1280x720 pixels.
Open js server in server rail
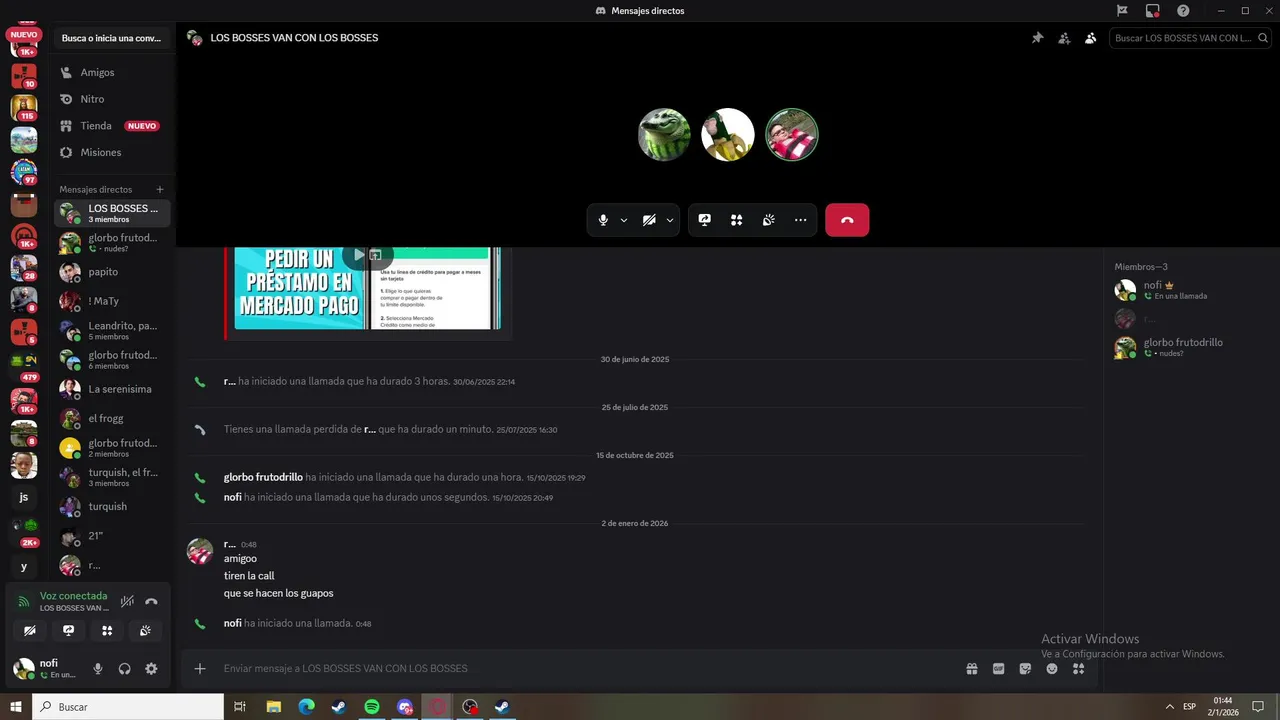click(x=24, y=497)
